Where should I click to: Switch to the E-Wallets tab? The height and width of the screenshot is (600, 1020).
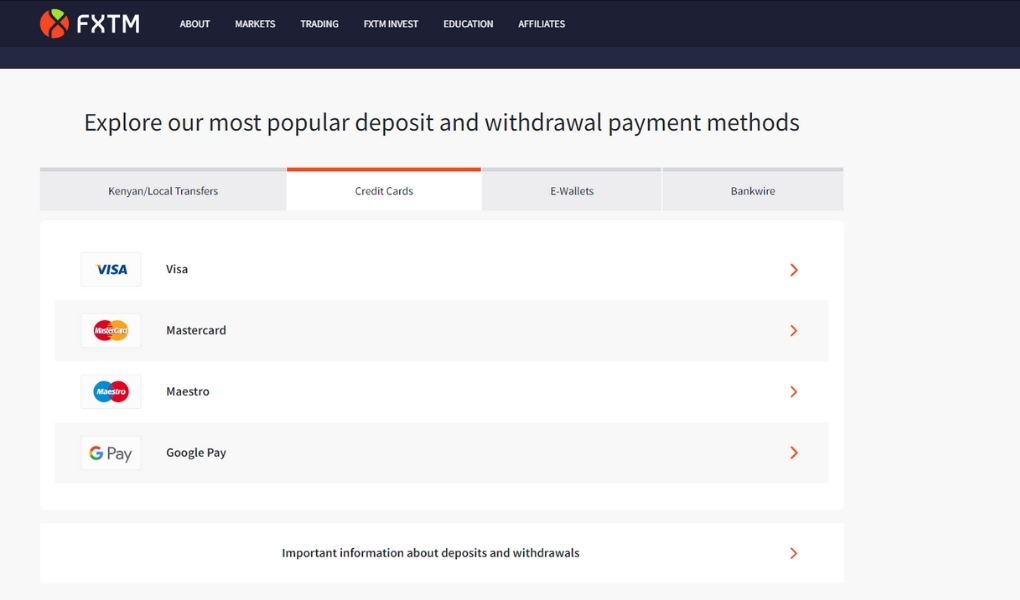click(x=572, y=190)
